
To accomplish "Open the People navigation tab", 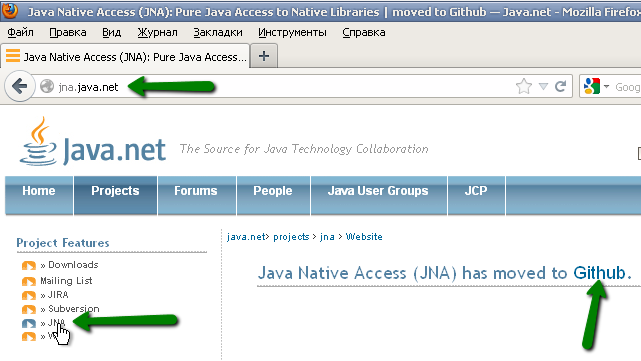I will [273, 195].
